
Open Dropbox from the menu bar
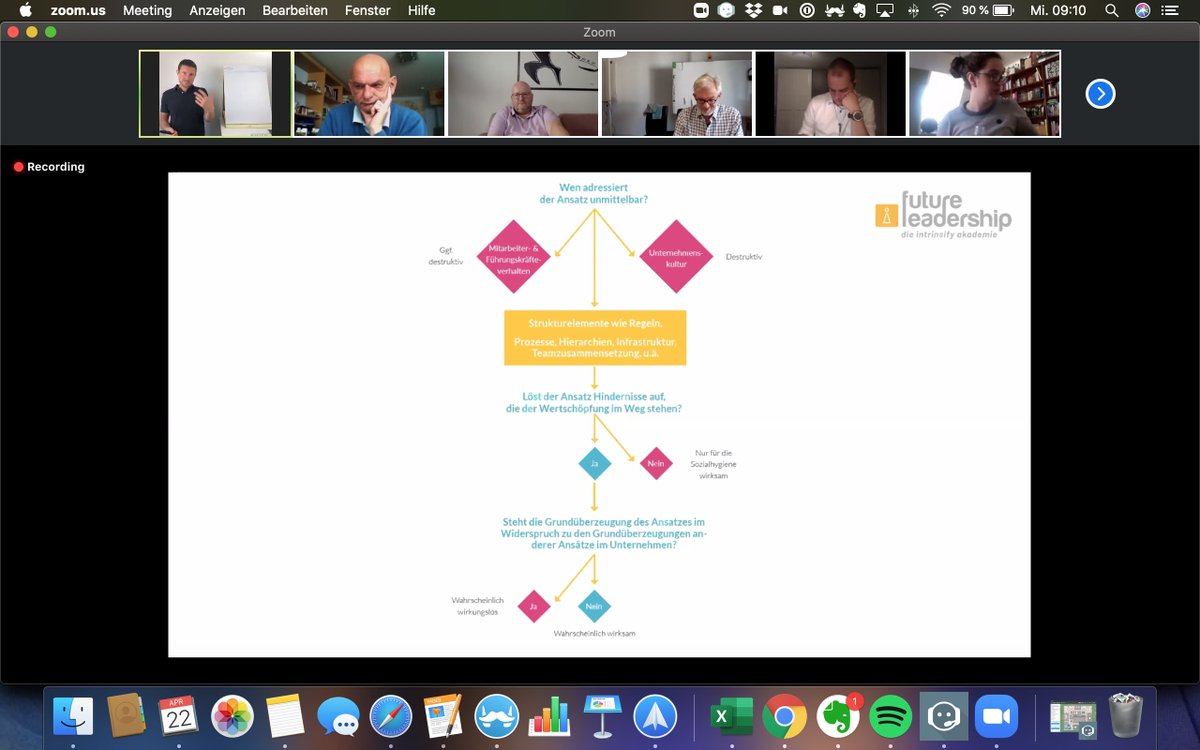click(751, 10)
